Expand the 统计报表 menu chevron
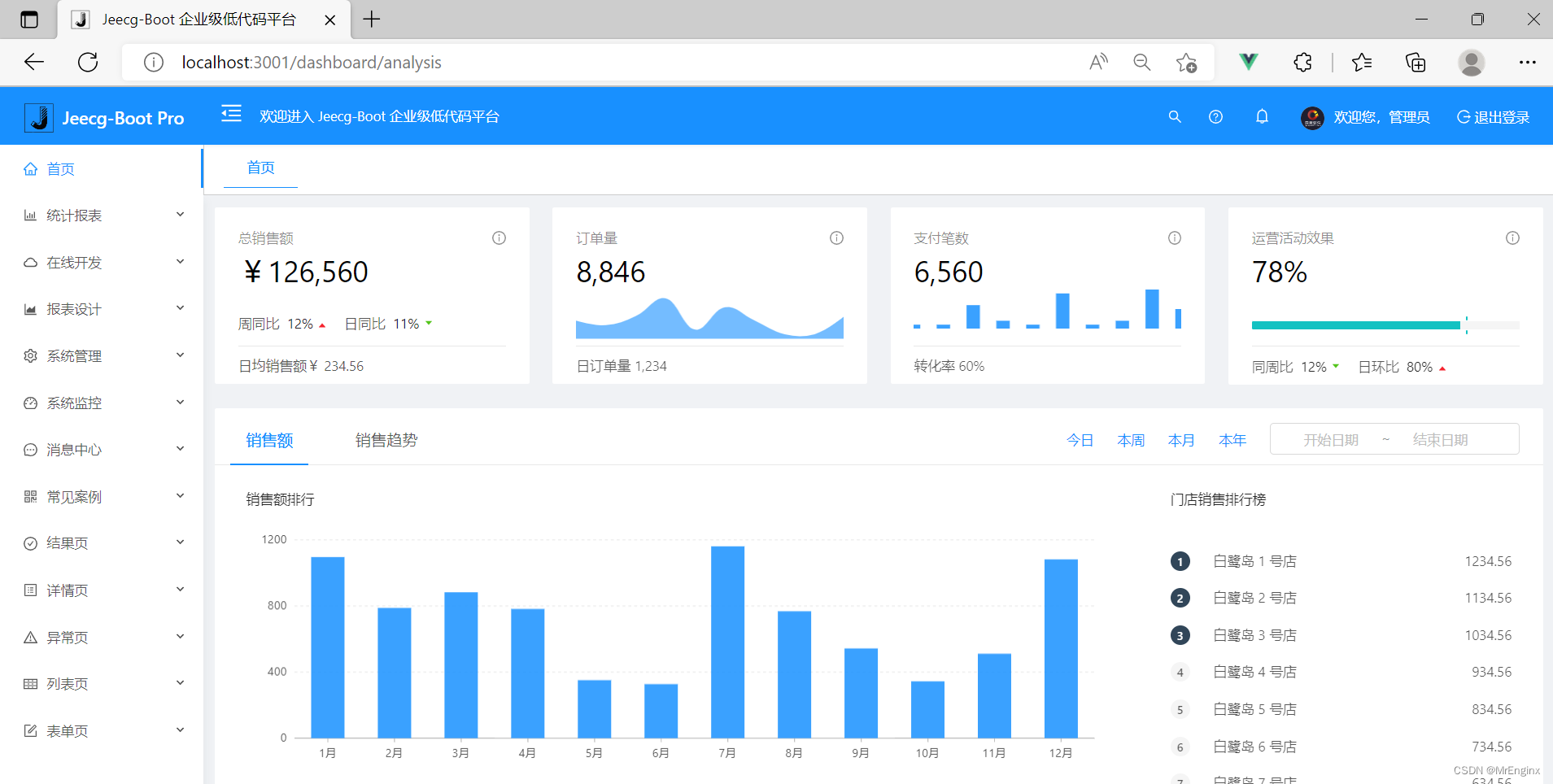 coord(180,215)
